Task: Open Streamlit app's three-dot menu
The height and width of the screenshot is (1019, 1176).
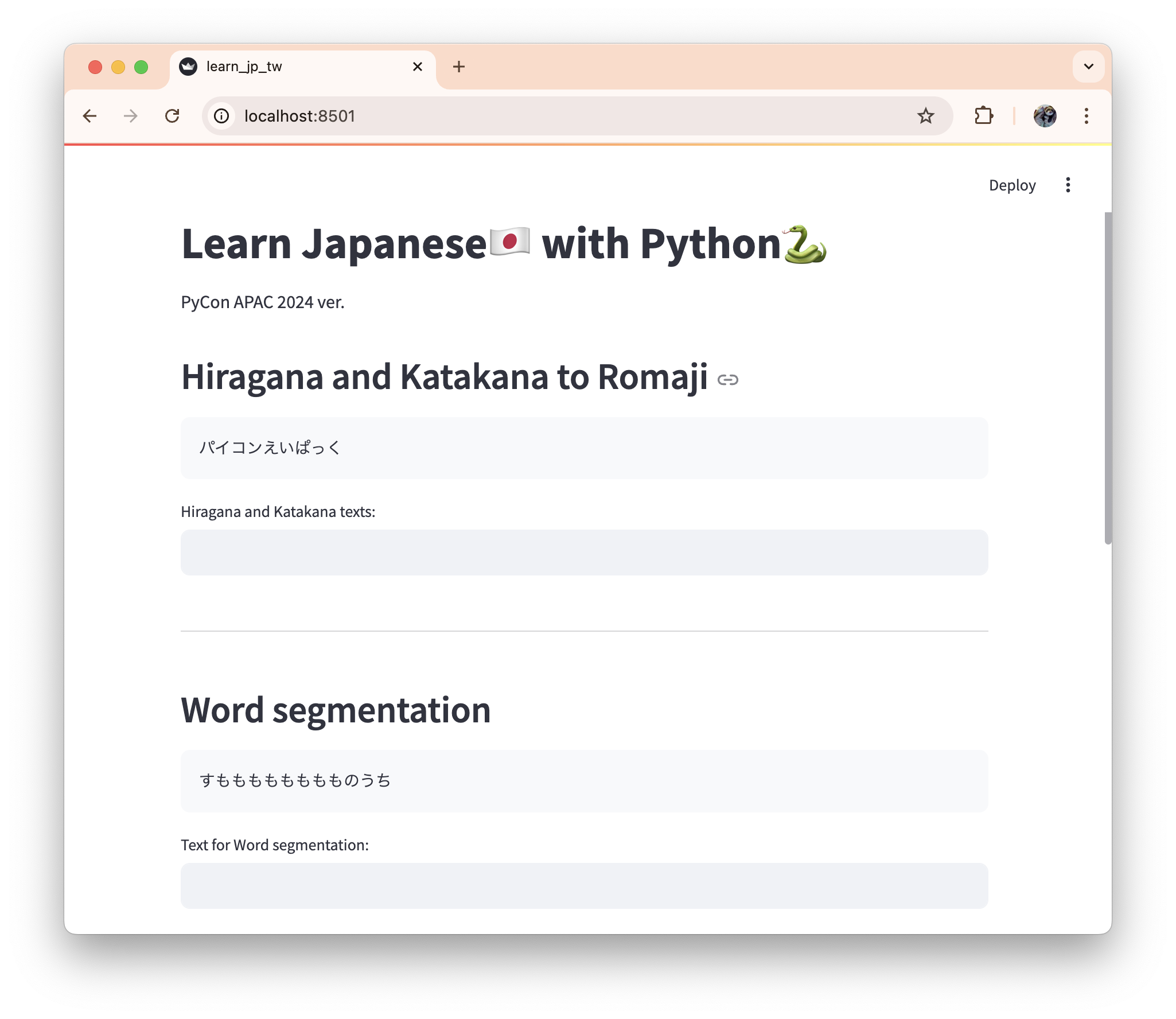Action: pos(1068,185)
